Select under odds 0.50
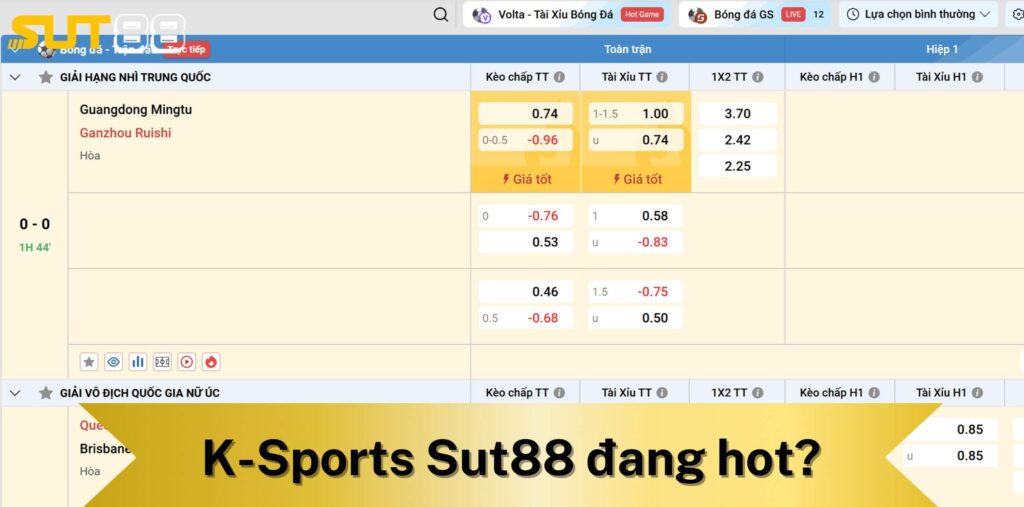The width and height of the screenshot is (1024, 507). pyautogui.click(x=635, y=318)
